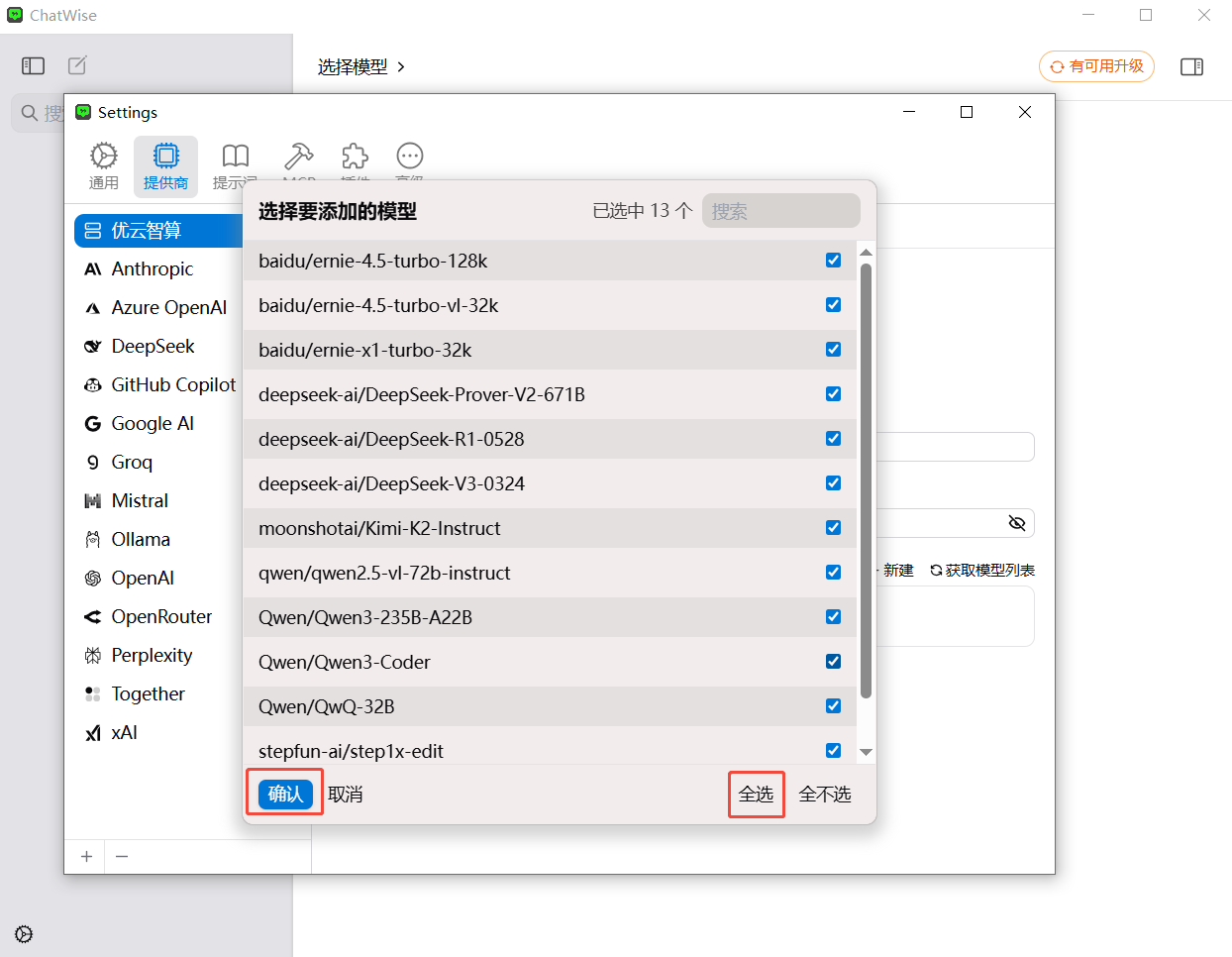Uncheck stepfun-ai/step1x-edit model

point(834,751)
